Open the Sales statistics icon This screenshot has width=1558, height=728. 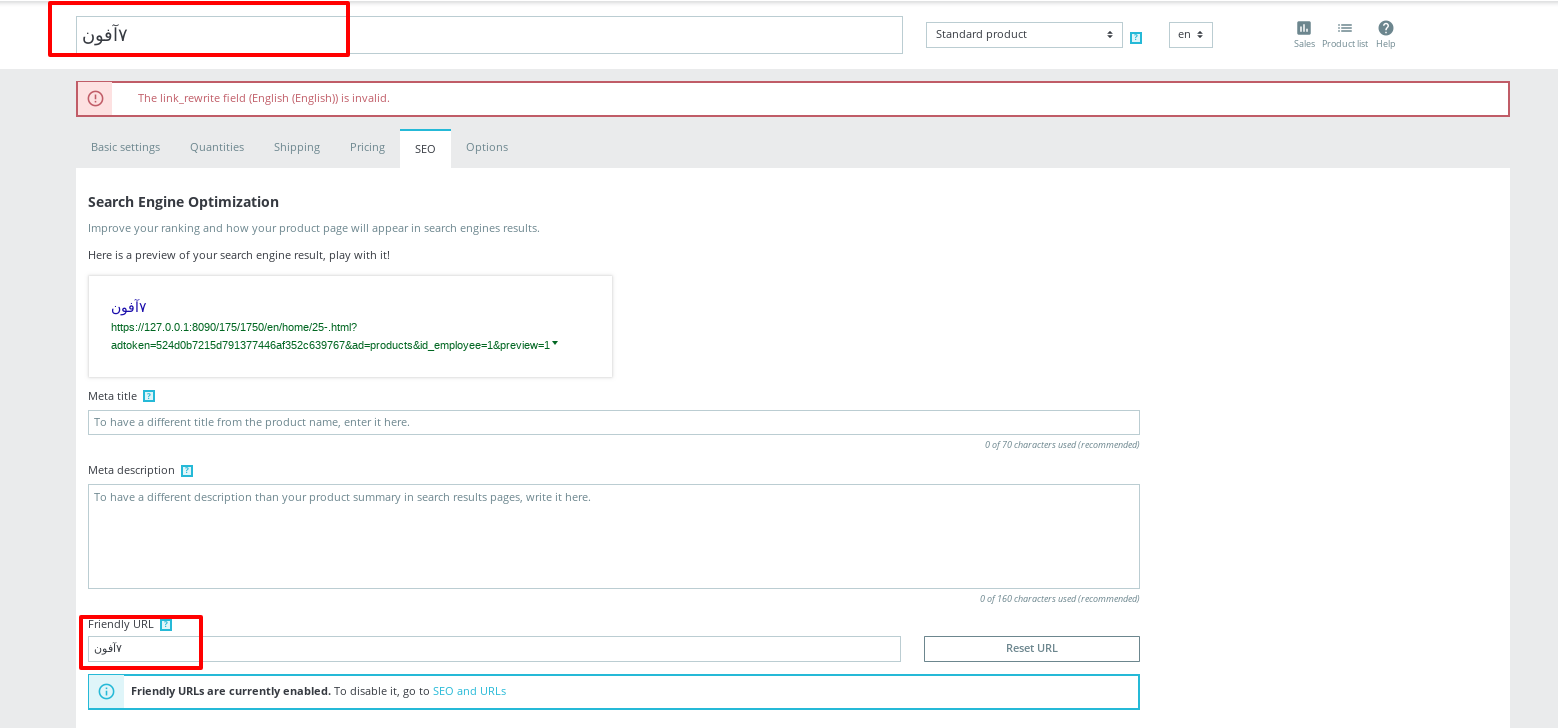click(x=1304, y=34)
